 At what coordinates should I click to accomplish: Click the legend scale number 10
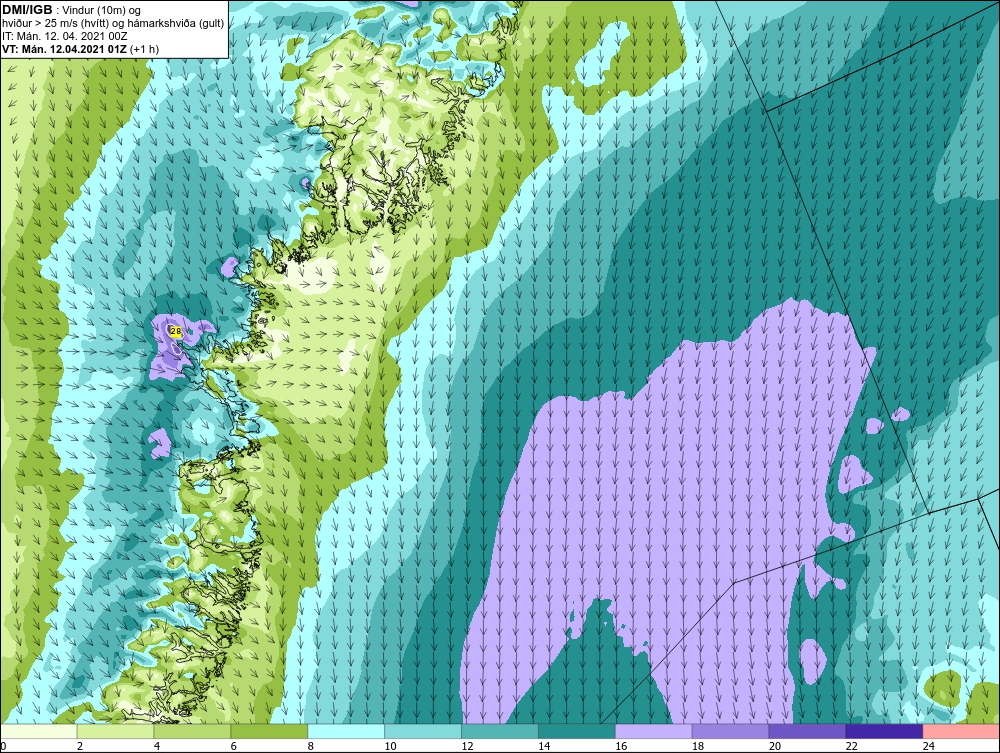point(390,746)
